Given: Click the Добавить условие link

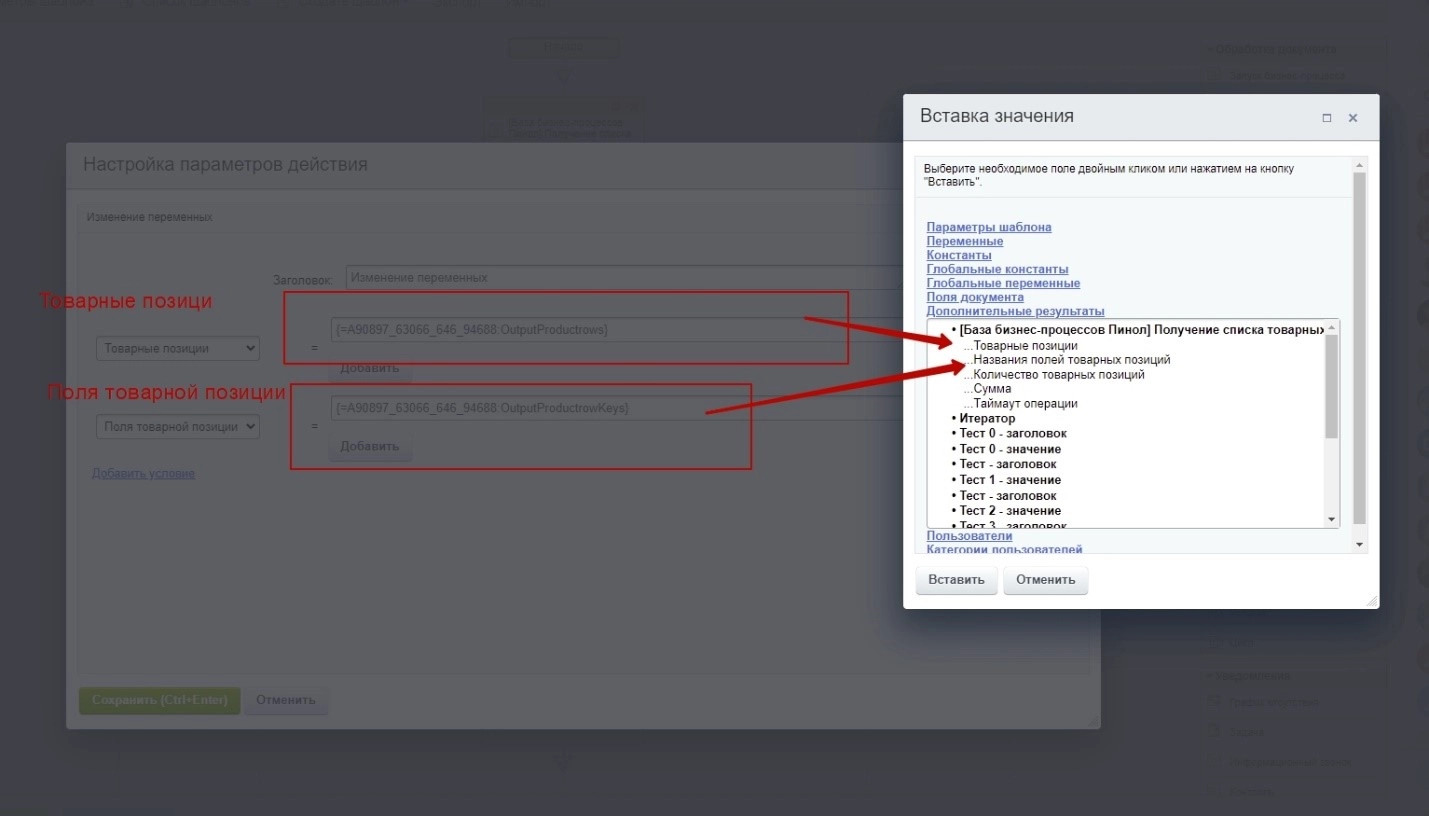Looking at the screenshot, I should (143, 473).
